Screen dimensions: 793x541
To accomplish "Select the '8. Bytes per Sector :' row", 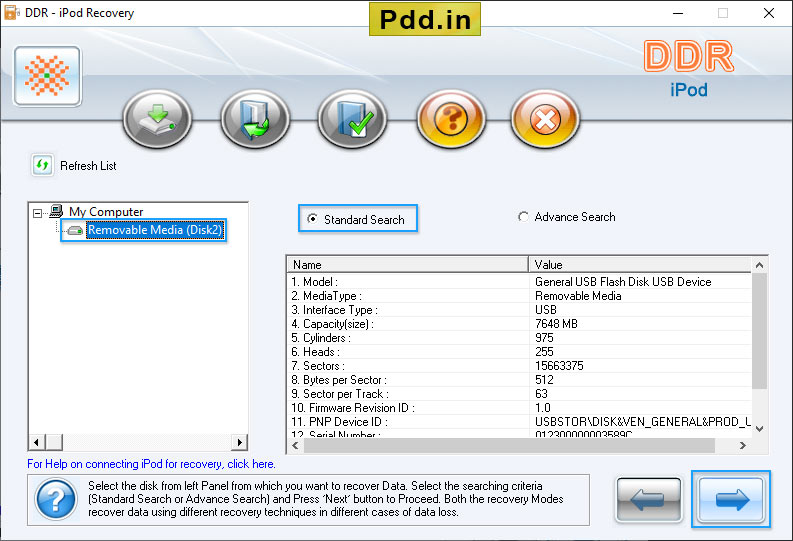I will coord(519,380).
